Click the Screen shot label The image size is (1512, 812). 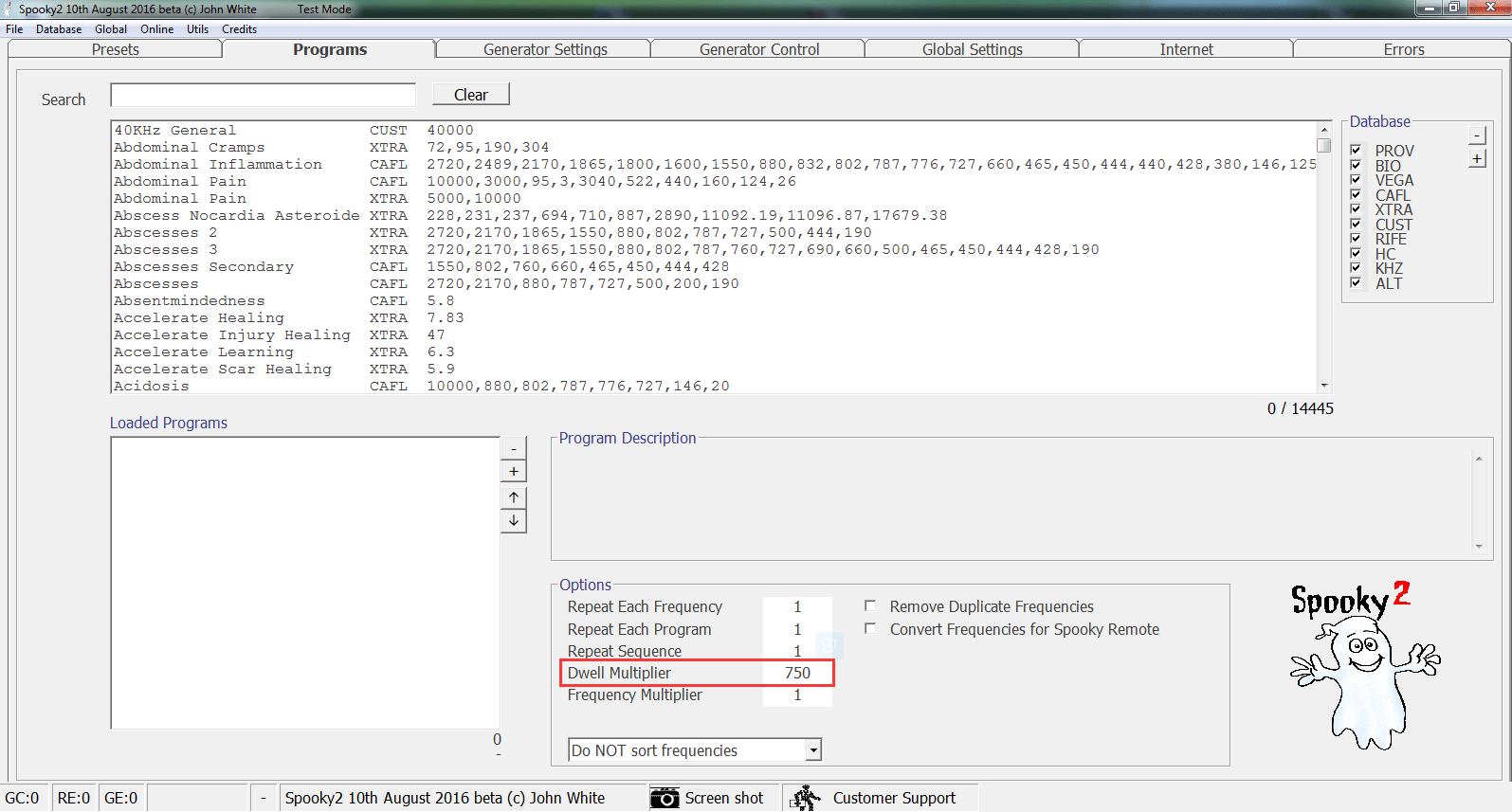pyautogui.click(x=724, y=798)
